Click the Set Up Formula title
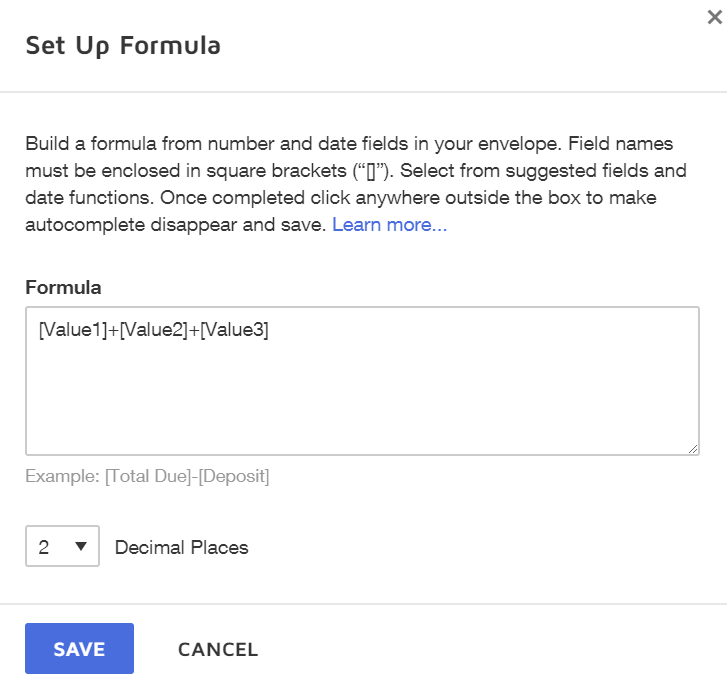The width and height of the screenshot is (727, 682). point(123,45)
